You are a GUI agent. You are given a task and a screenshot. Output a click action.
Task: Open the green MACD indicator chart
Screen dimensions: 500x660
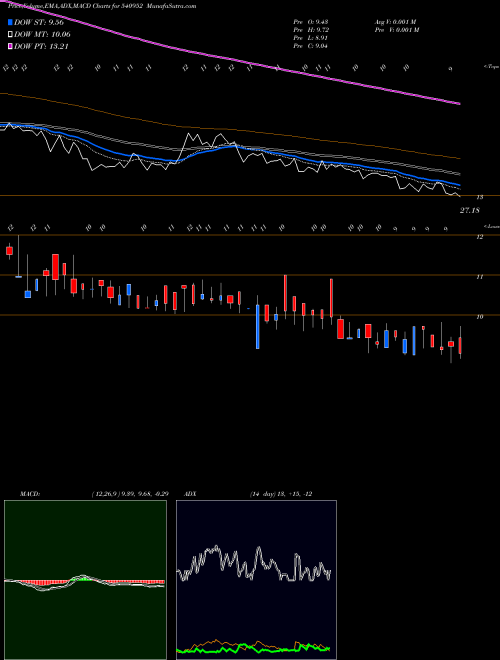[x=85, y=580]
